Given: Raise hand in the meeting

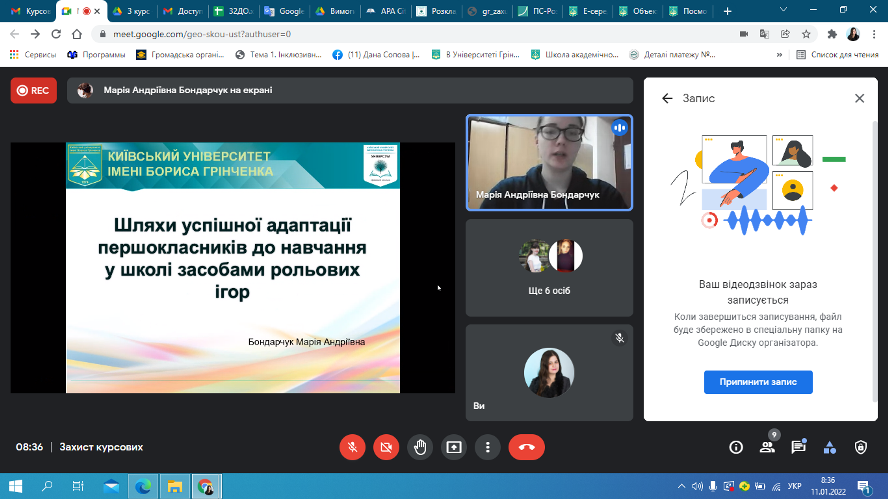Looking at the screenshot, I should [420, 447].
